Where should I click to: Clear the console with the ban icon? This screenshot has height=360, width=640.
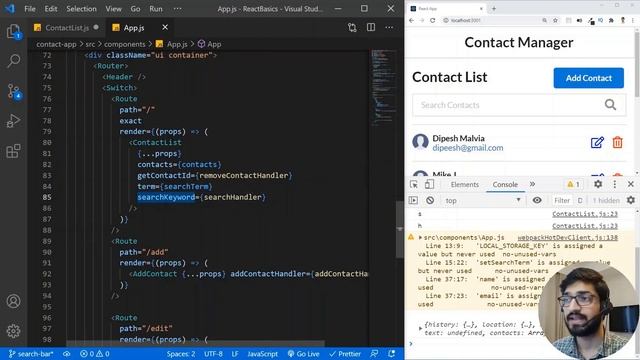[430, 200]
